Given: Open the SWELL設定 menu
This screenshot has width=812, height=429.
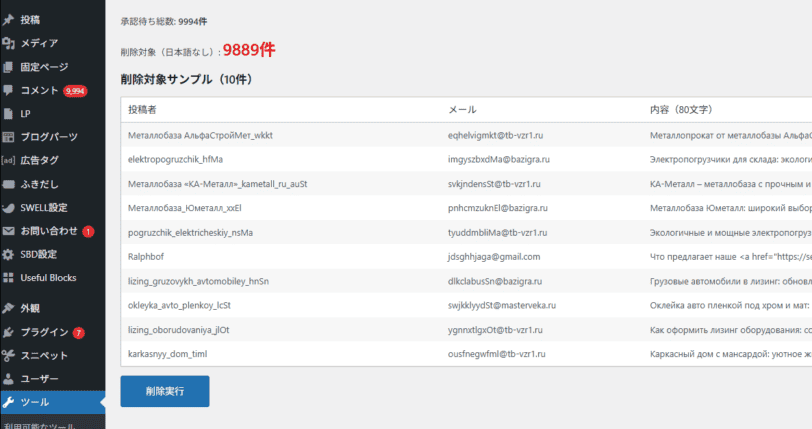Looking at the screenshot, I should pos(44,207).
